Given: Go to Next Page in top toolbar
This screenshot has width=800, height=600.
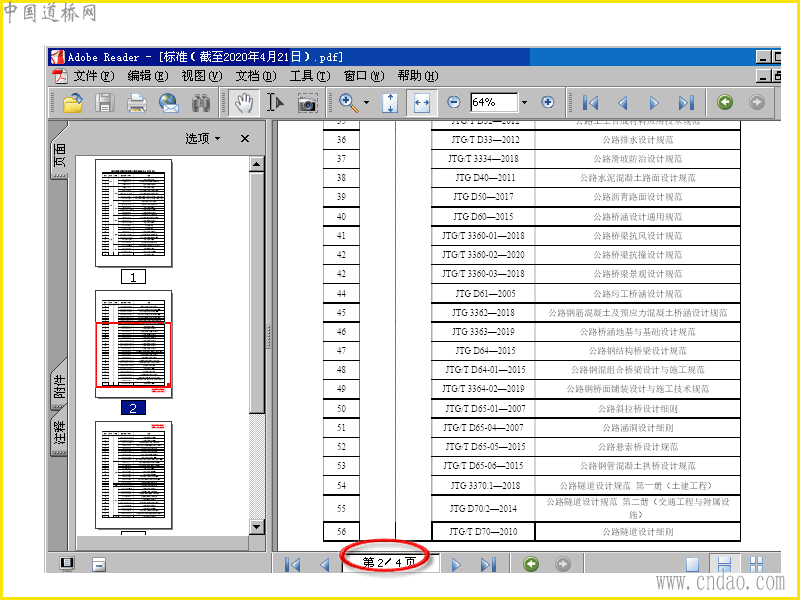Looking at the screenshot, I should (x=654, y=103).
